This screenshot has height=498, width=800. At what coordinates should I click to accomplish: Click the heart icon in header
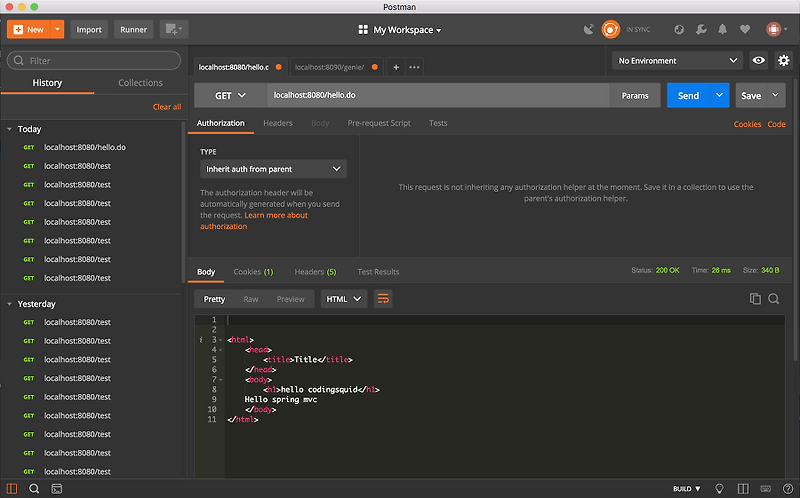(x=745, y=30)
